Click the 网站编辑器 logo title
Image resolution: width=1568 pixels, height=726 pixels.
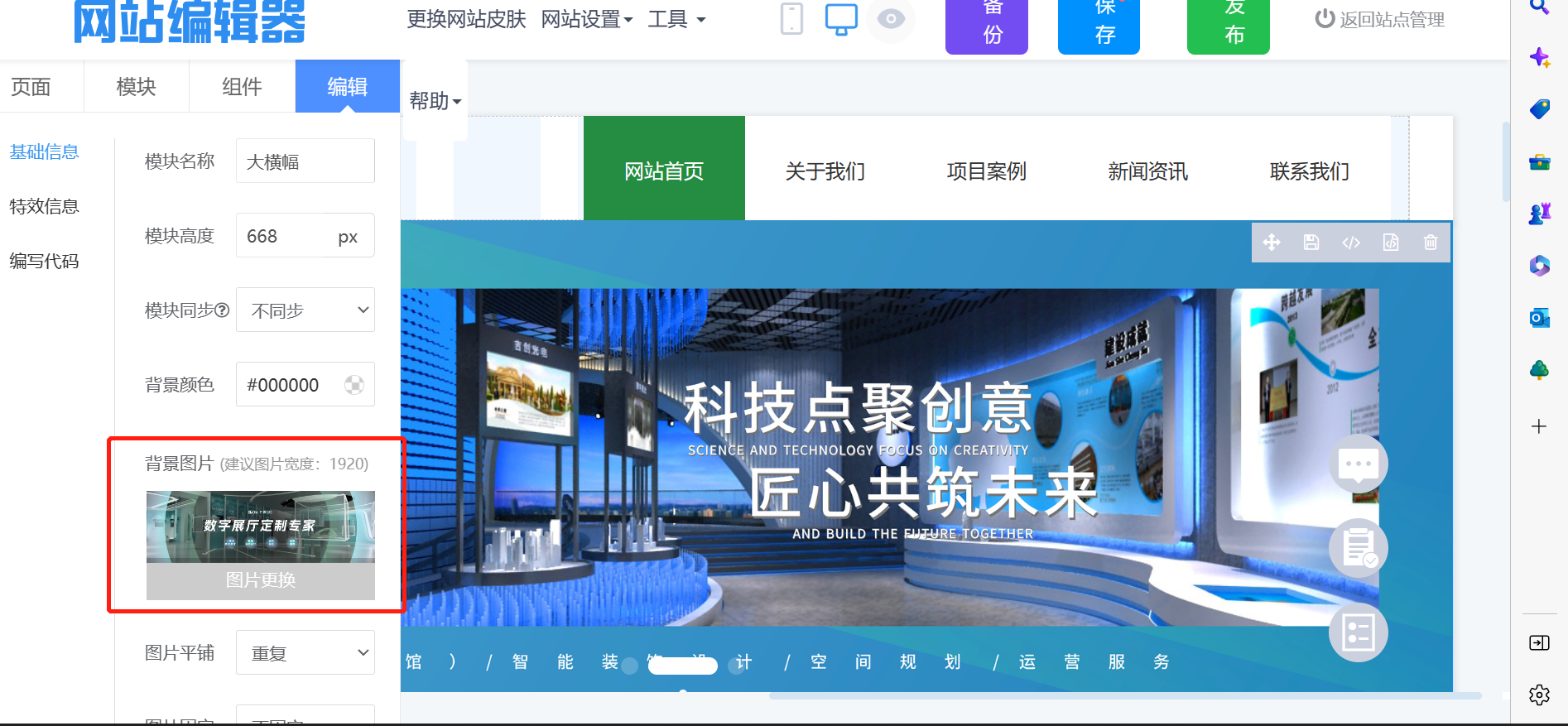tap(189, 22)
